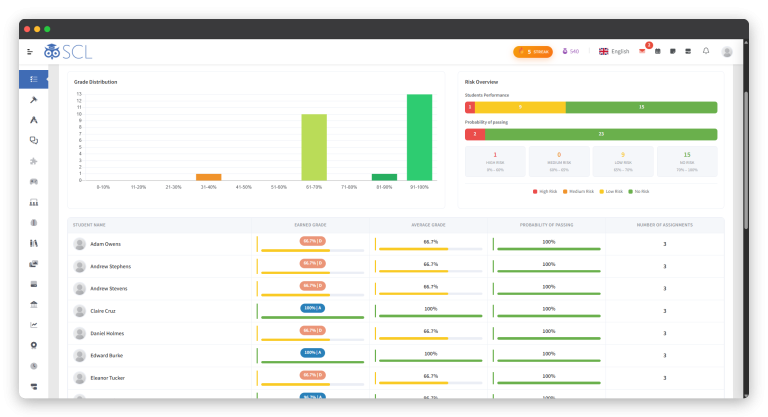This screenshot has width=768, height=417.
Task: Sort by the Student Name column header
Action: 89,225
